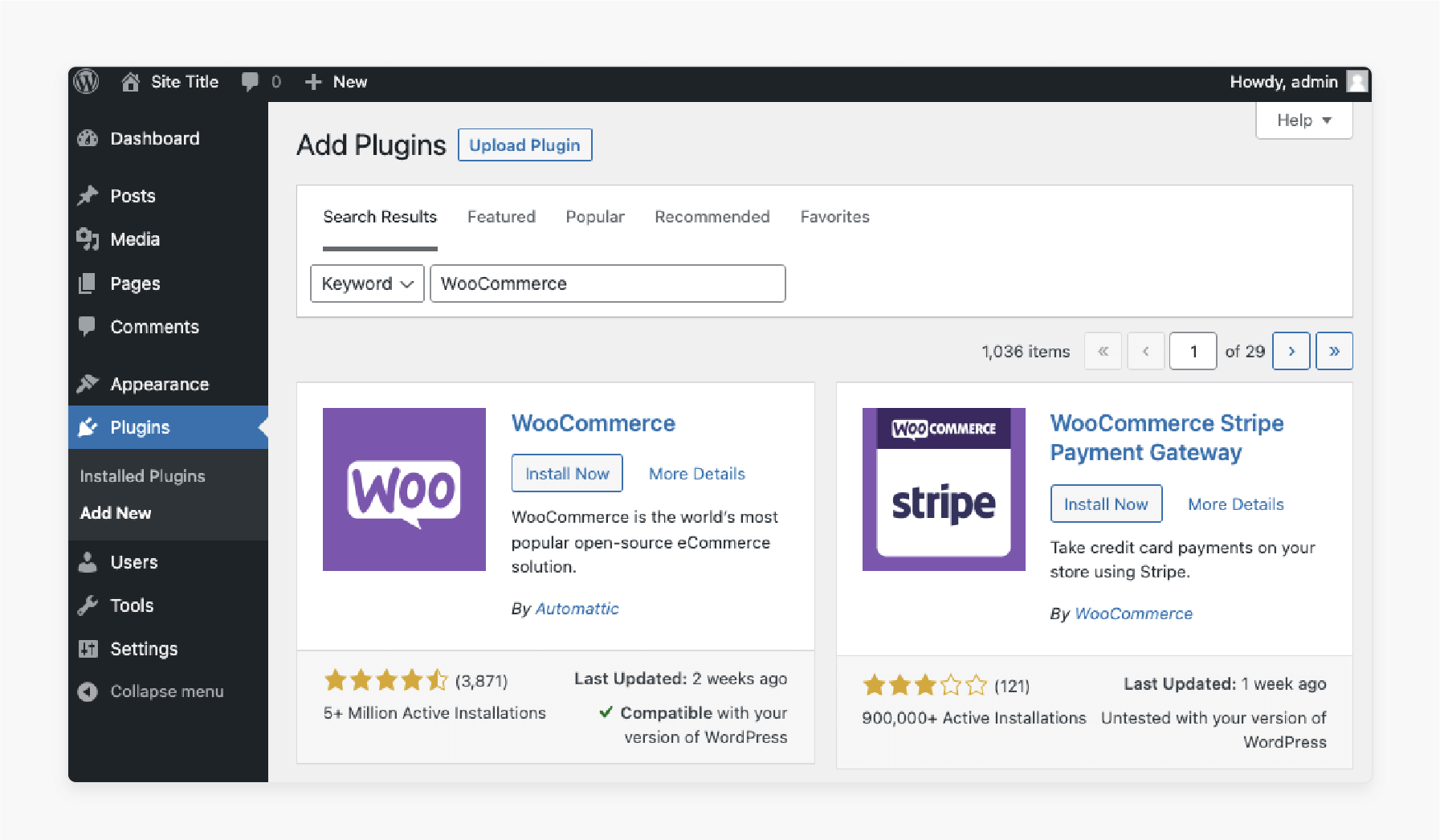
Task: Open the Keyword search type dropdown
Action: pos(367,283)
